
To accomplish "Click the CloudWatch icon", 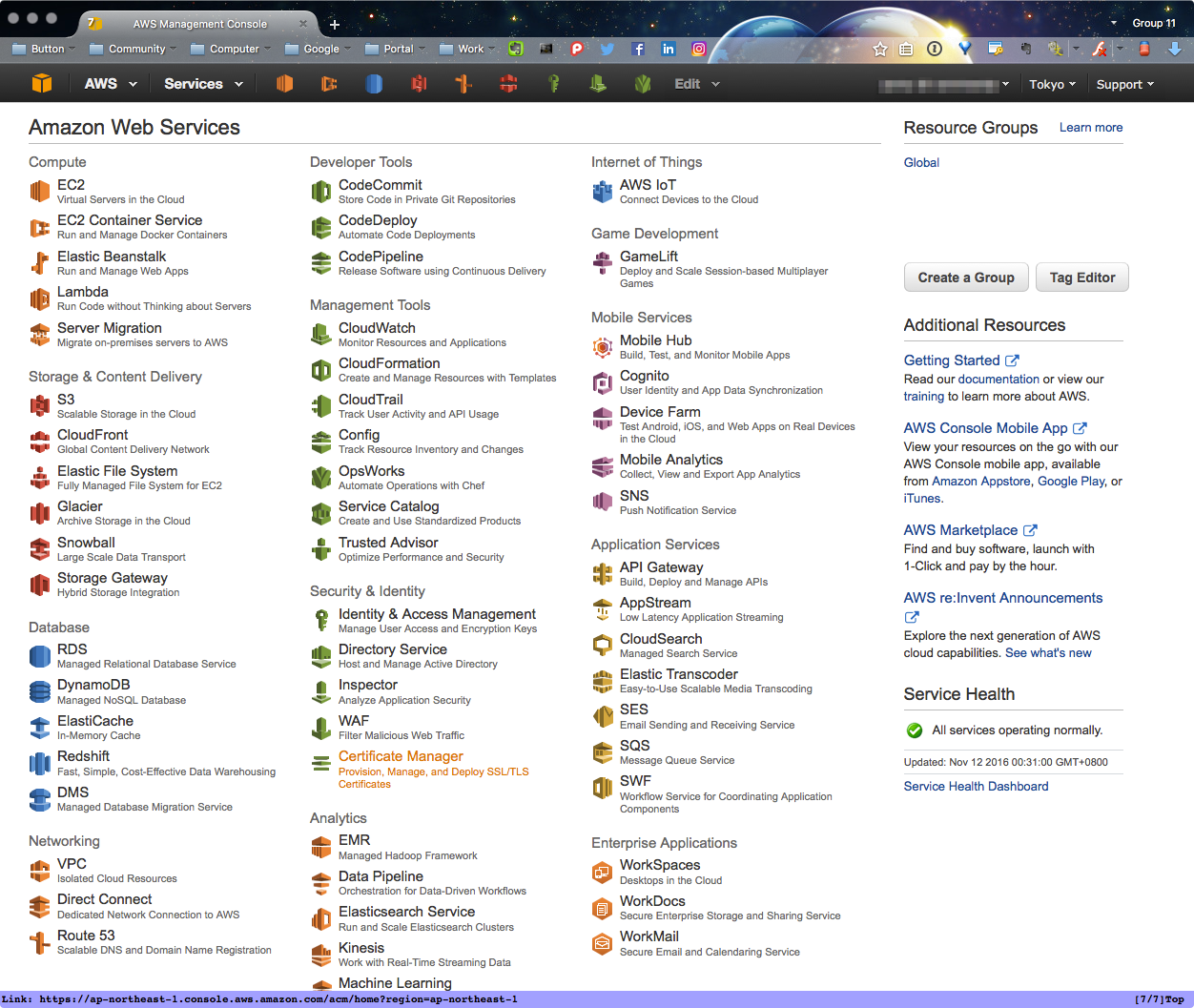I will tap(320, 335).
